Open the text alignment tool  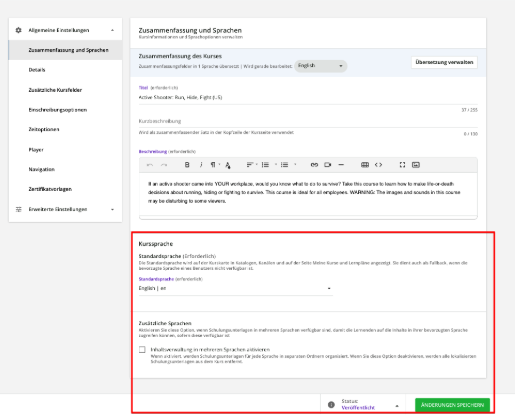pos(250,165)
